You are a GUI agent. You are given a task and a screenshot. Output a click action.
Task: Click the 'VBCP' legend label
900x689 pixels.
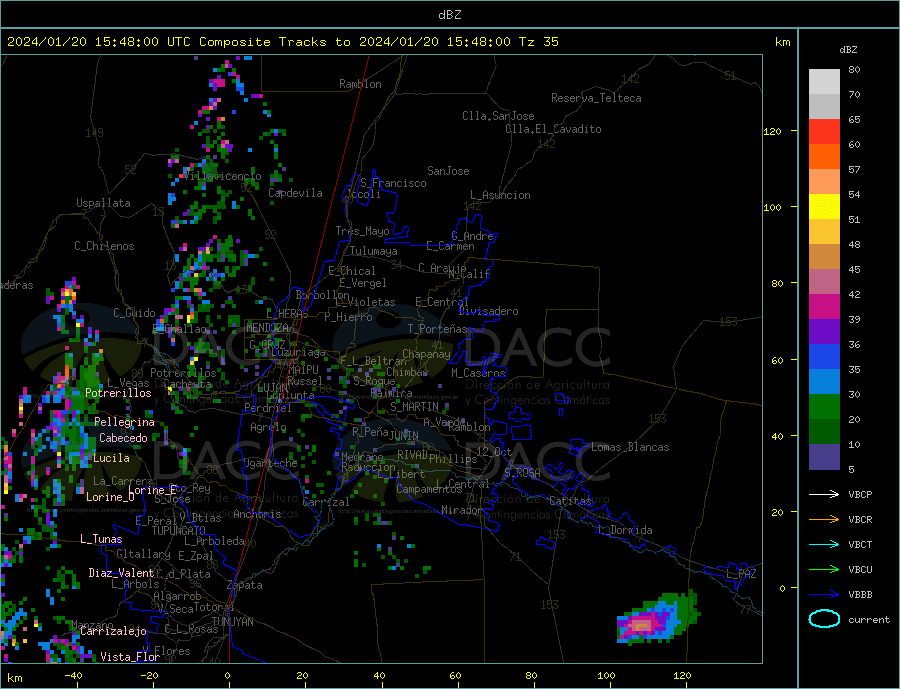click(860, 494)
